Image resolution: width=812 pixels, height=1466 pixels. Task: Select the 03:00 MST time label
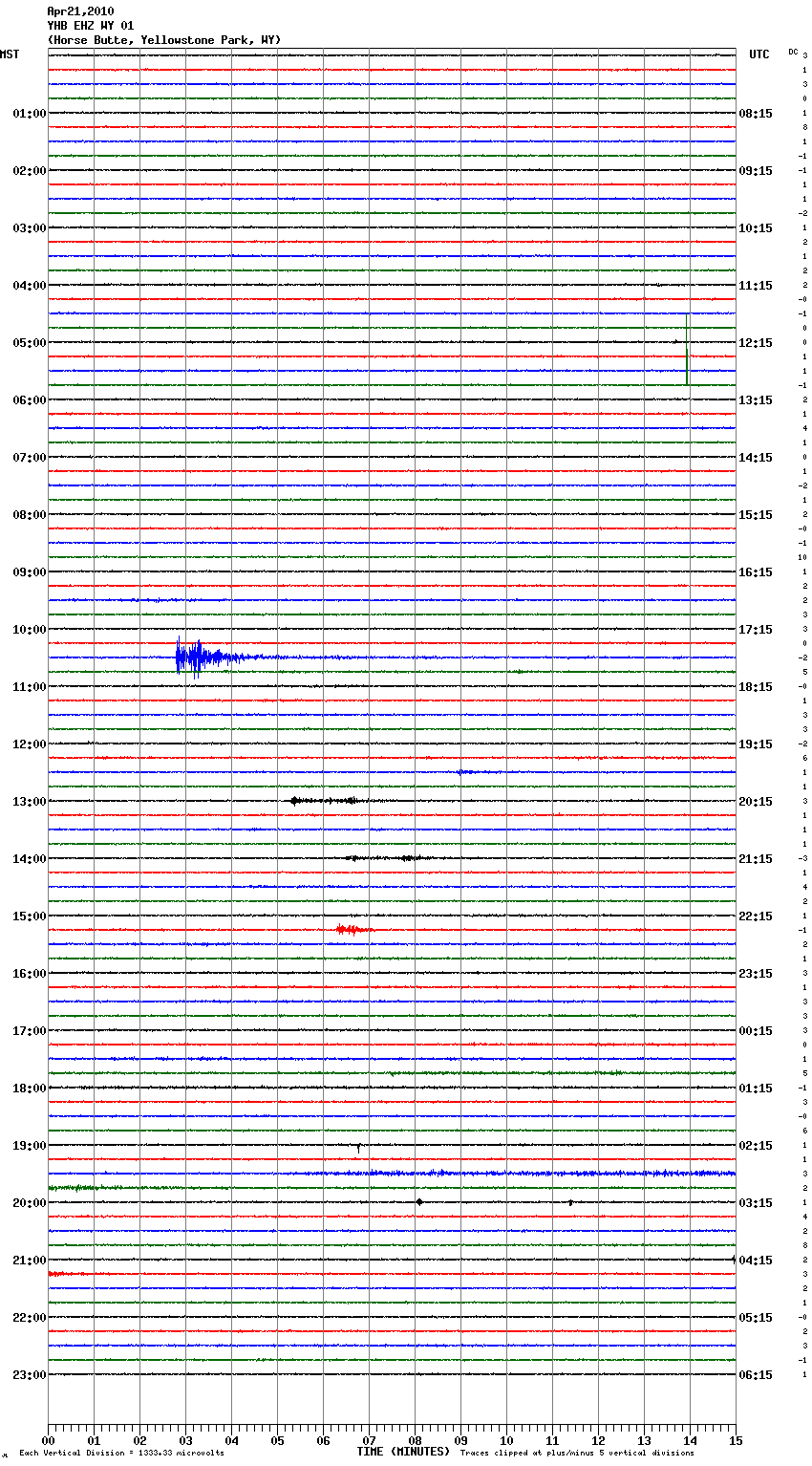(x=30, y=228)
